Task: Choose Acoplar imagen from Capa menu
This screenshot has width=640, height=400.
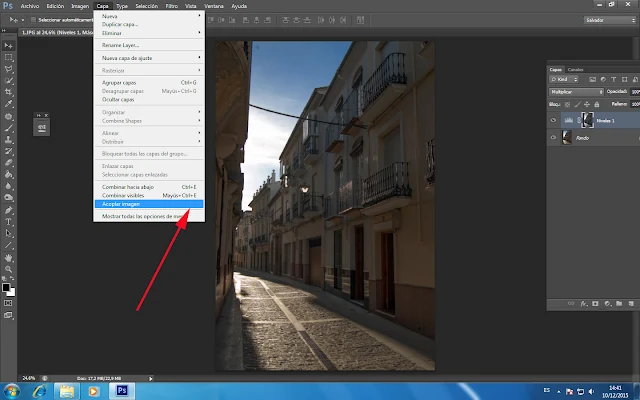Action: tap(149, 204)
